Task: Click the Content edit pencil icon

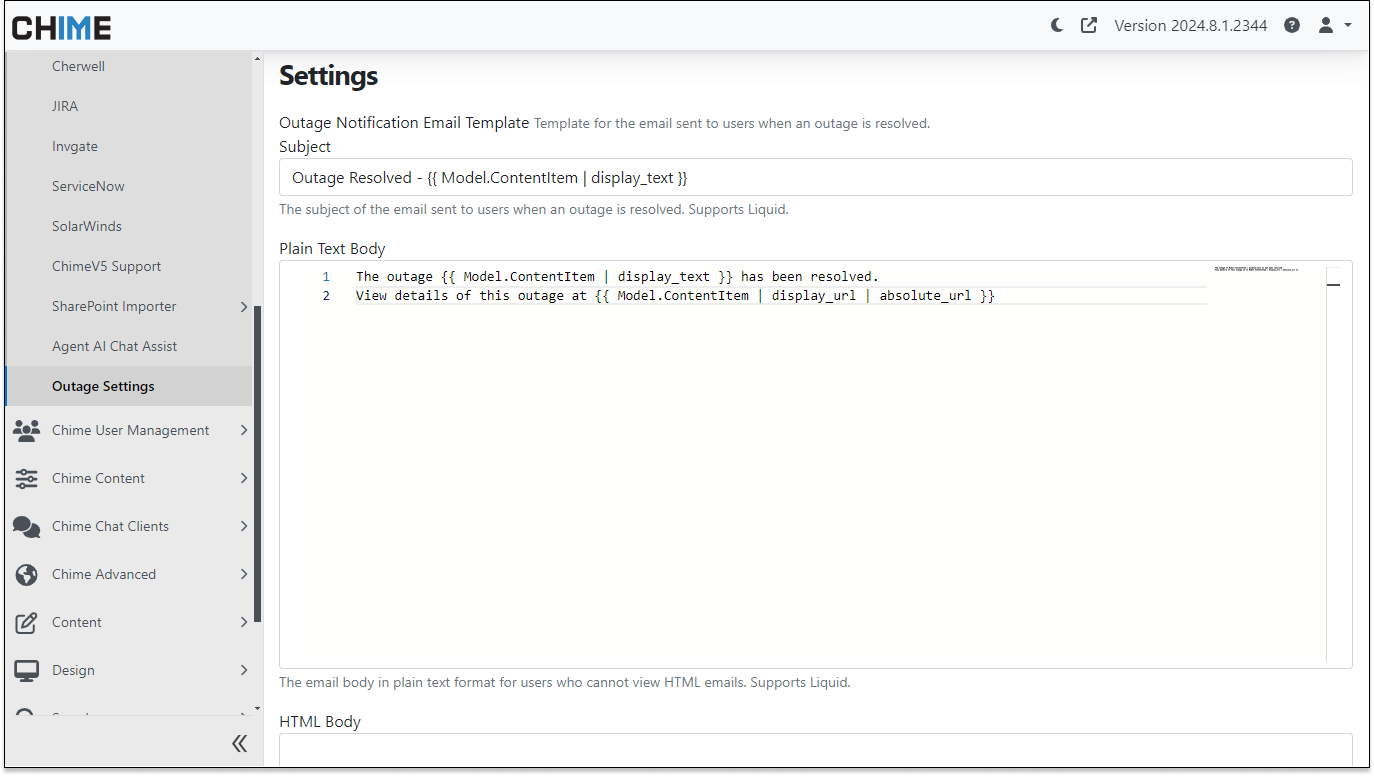Action: click(x=26, y=622)
